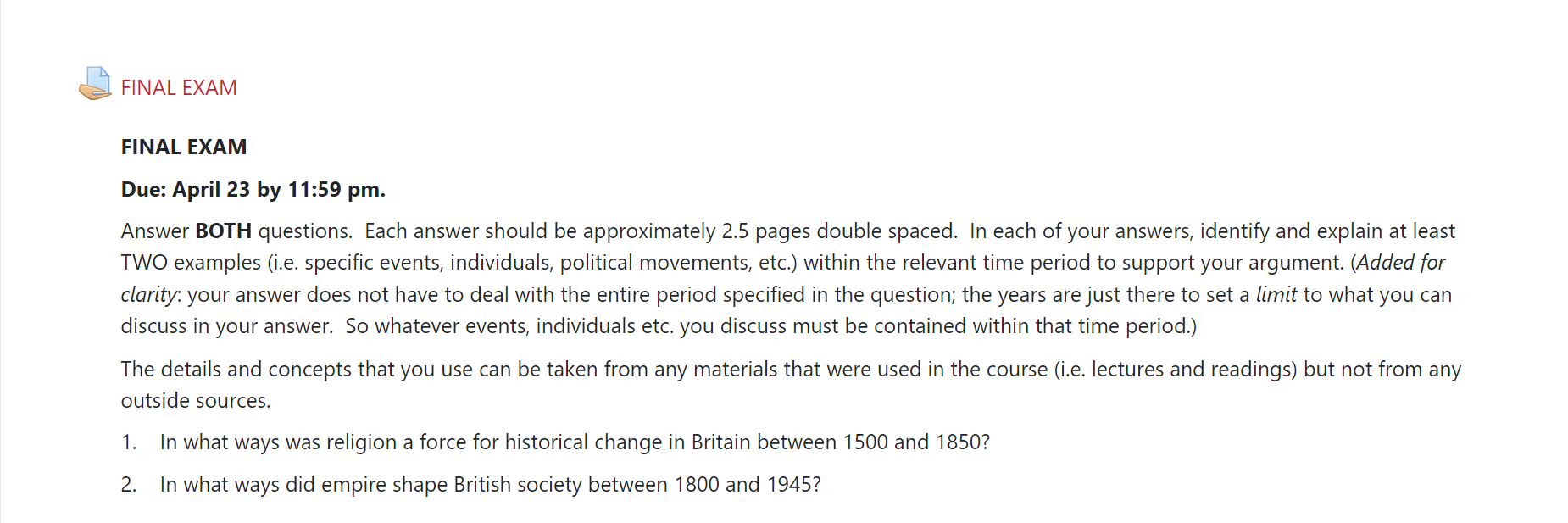Click the bold word BOTH
1568x523 pixels.
pos(223,231)
